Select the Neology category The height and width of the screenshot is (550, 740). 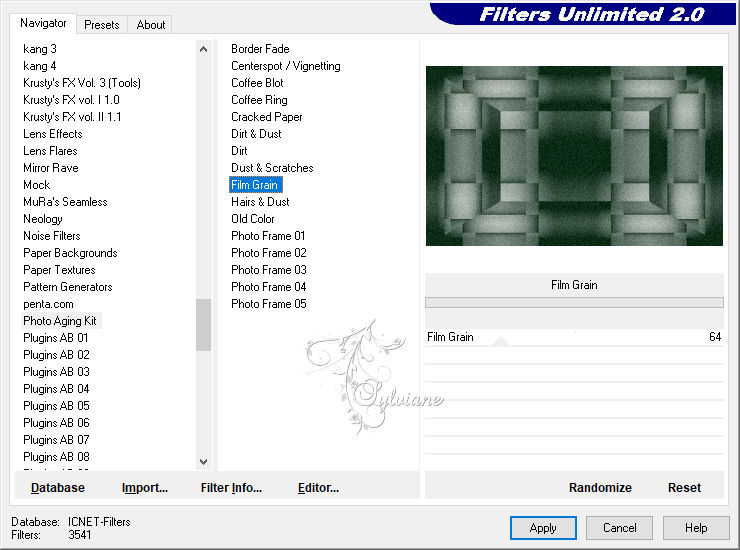pyautogui.click(x=42, y=219)
